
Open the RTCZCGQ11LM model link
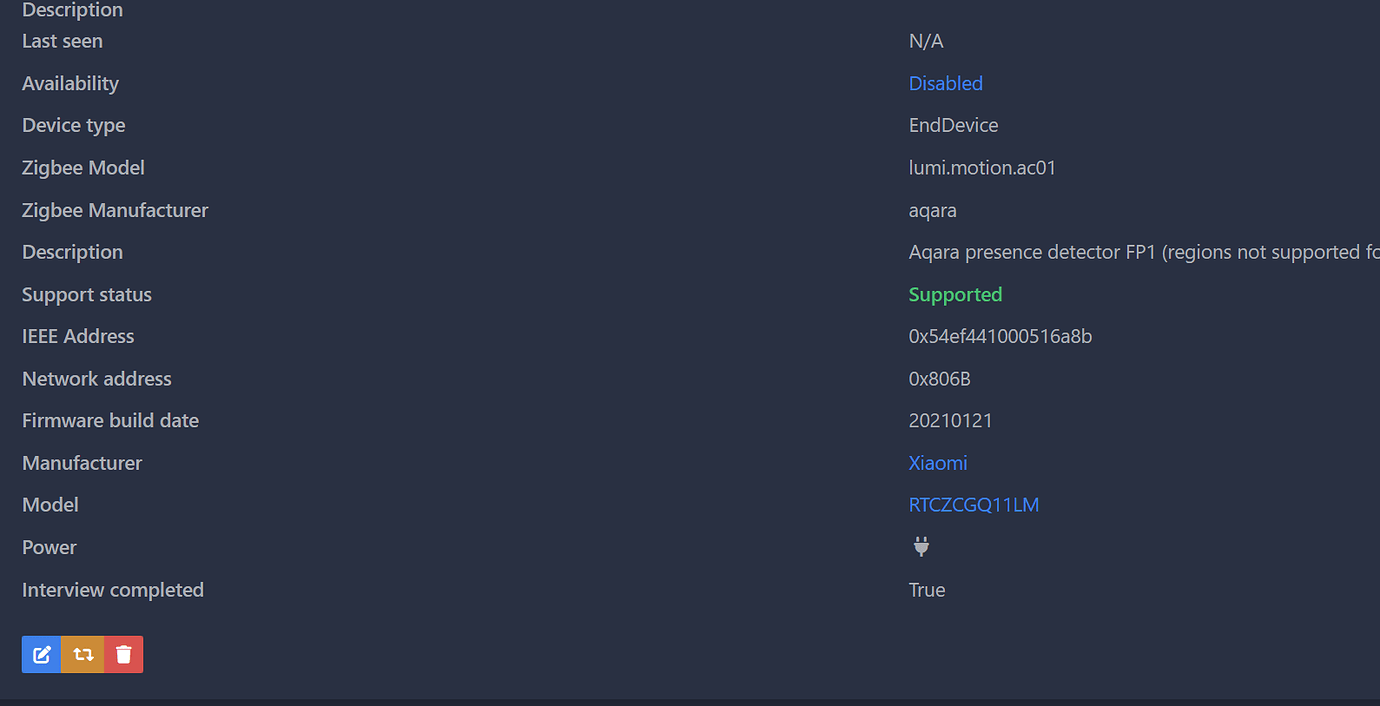973,505
